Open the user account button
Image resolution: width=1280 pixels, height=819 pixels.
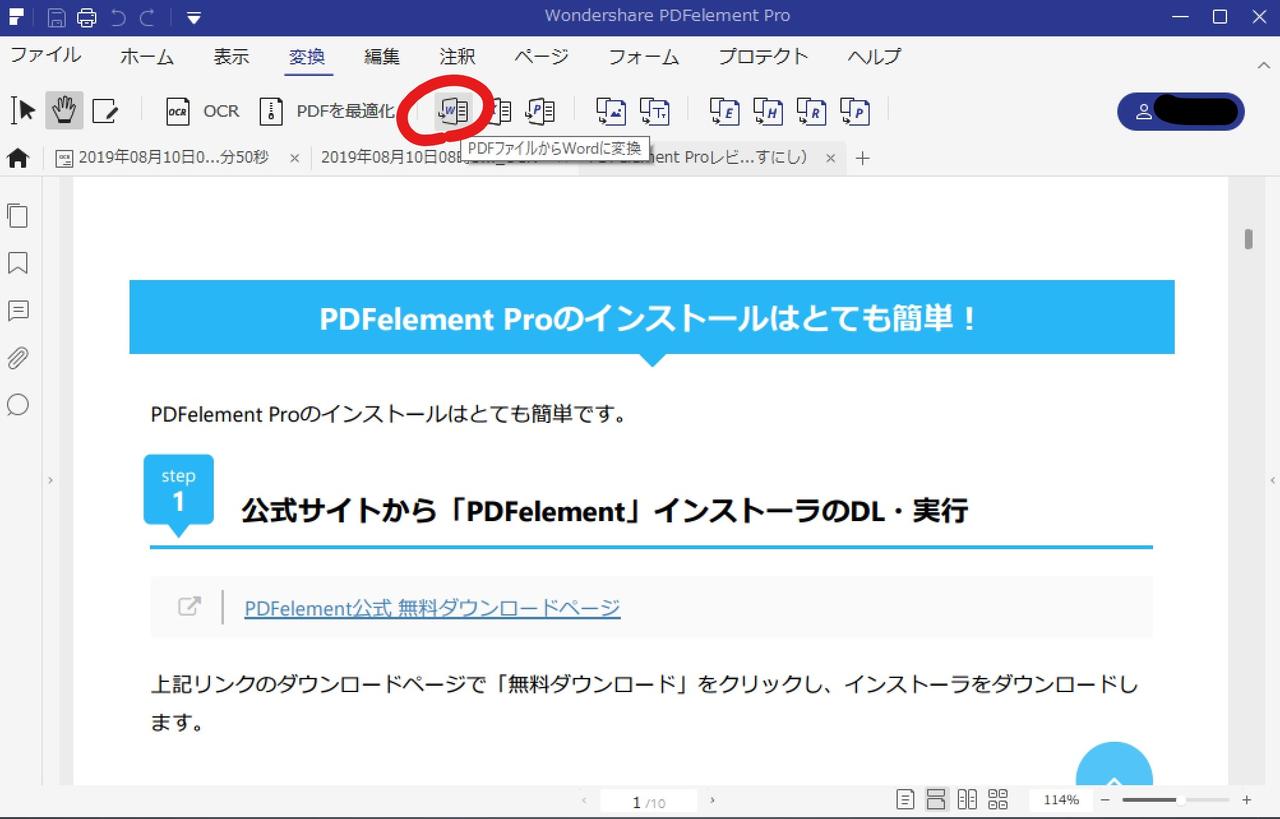[x=1180, y=112]
